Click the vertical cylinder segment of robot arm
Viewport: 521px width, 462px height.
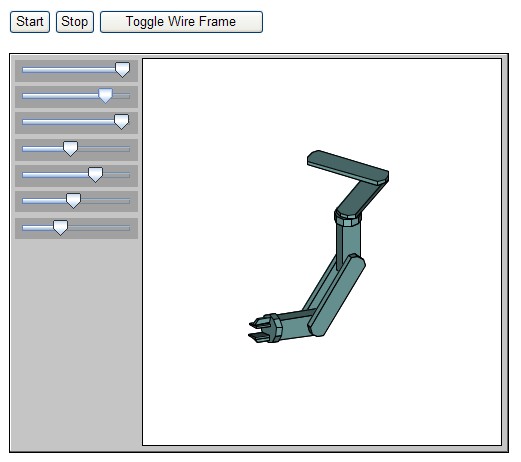pos(348,242)
